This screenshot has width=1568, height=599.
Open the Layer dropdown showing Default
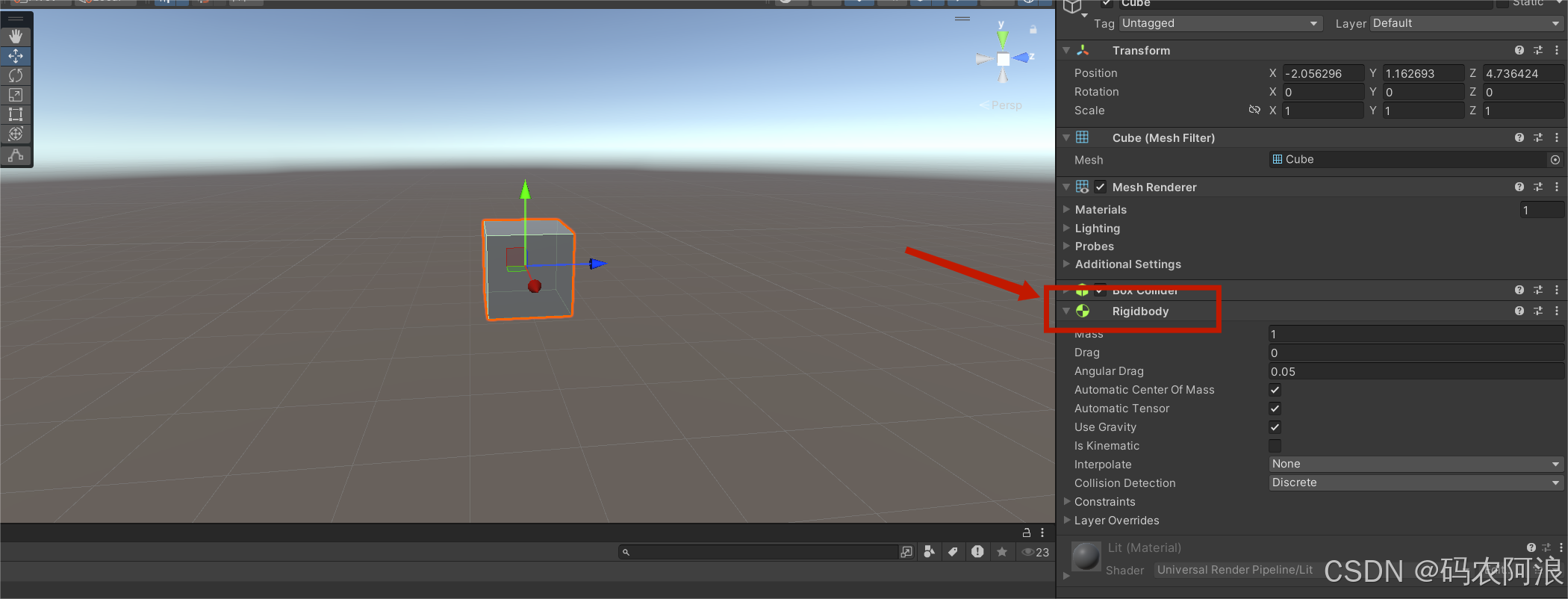tap(1466, 23)
